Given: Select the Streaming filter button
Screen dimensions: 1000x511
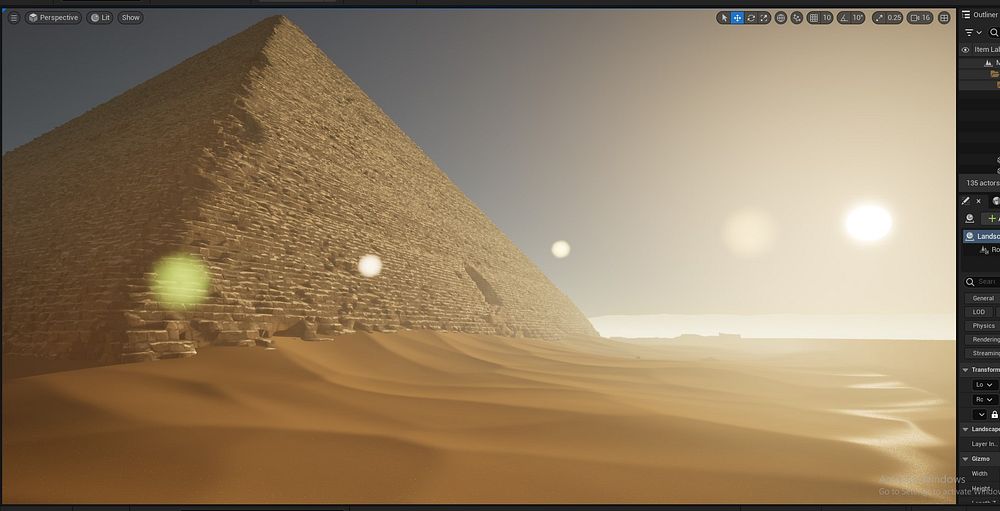Looking at the screenshot, I should click(982, 353).
